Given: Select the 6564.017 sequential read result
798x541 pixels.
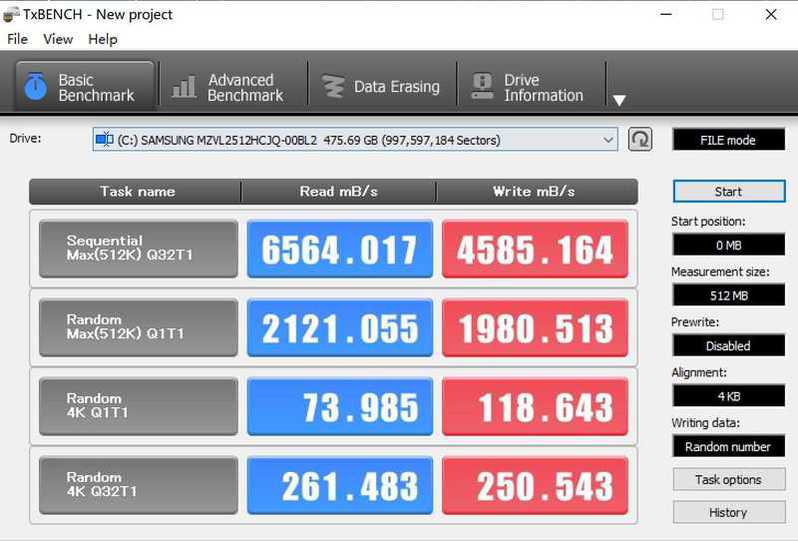Looking at the screenshot, I should [340, 248].
